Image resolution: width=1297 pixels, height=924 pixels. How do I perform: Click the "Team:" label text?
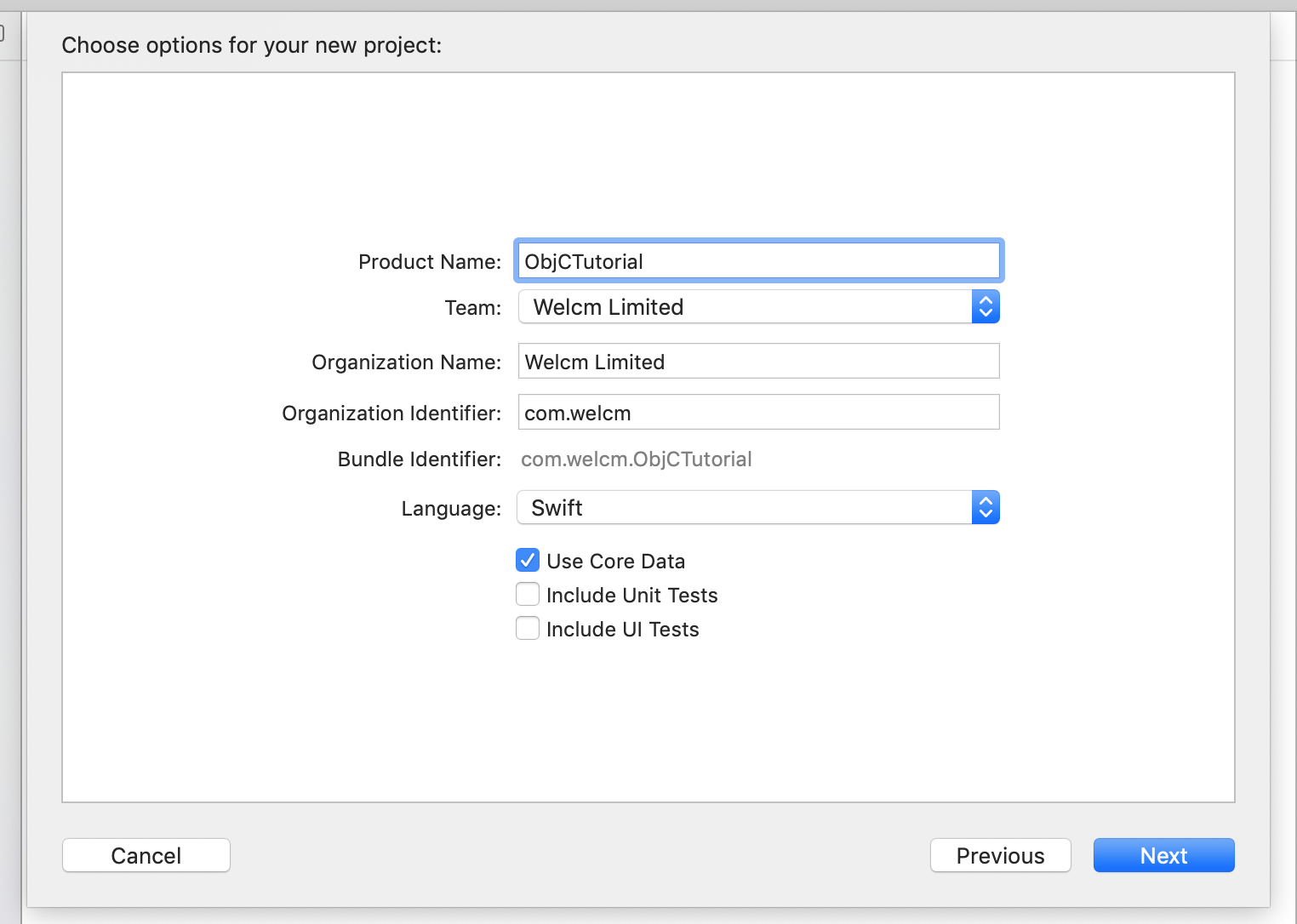[472, 308]
